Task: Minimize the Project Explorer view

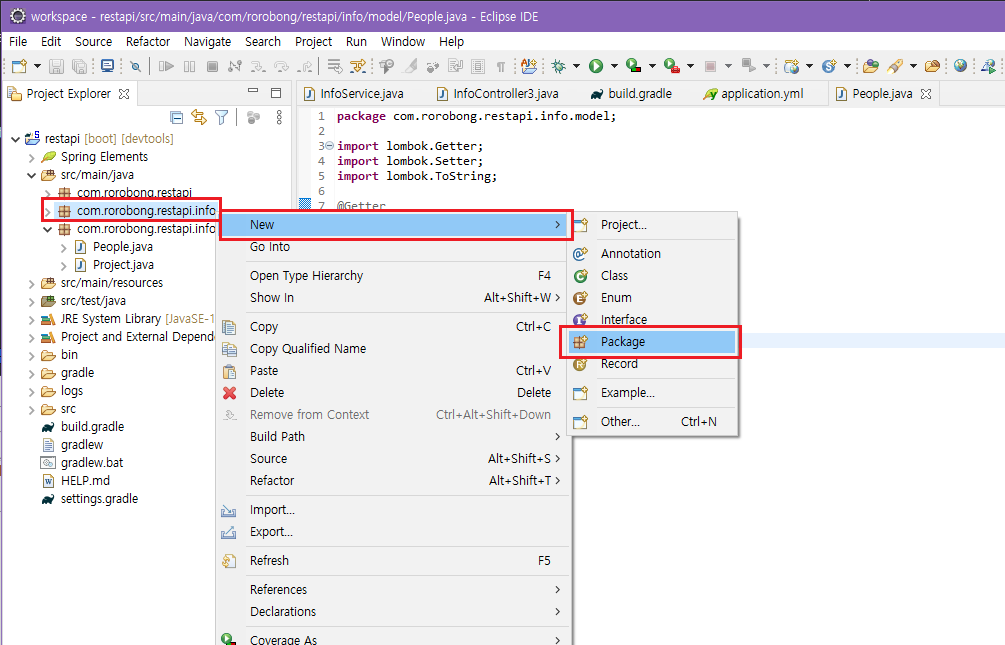Action: pyautogui.click(x=253, y=91)
